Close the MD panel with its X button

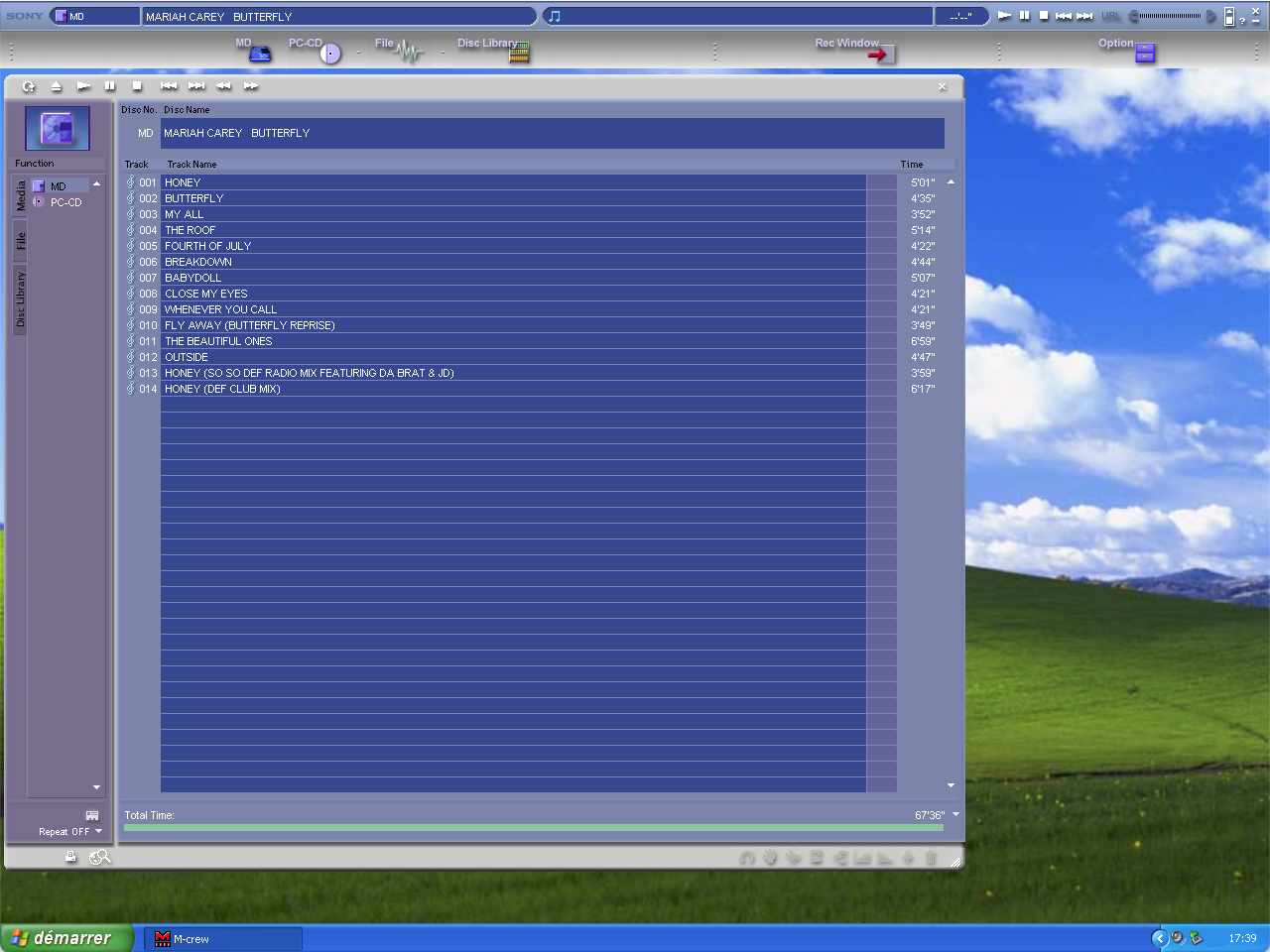coord(943,86)
